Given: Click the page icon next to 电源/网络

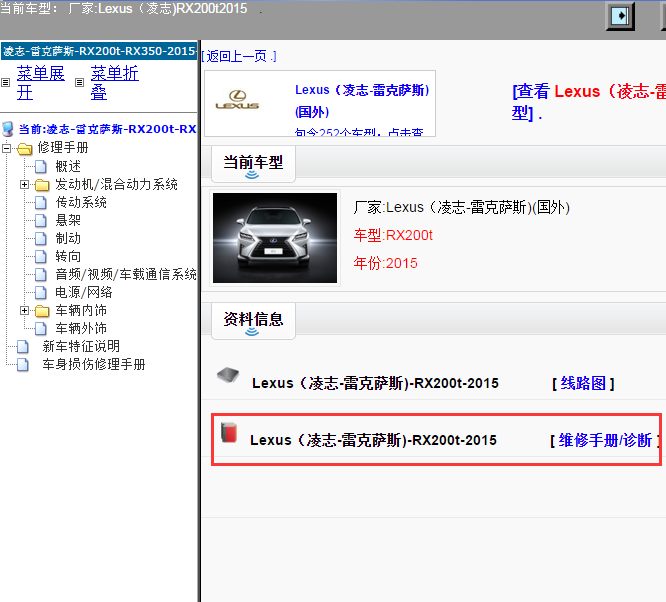Looking at the screenshot, I should [41, 293].
